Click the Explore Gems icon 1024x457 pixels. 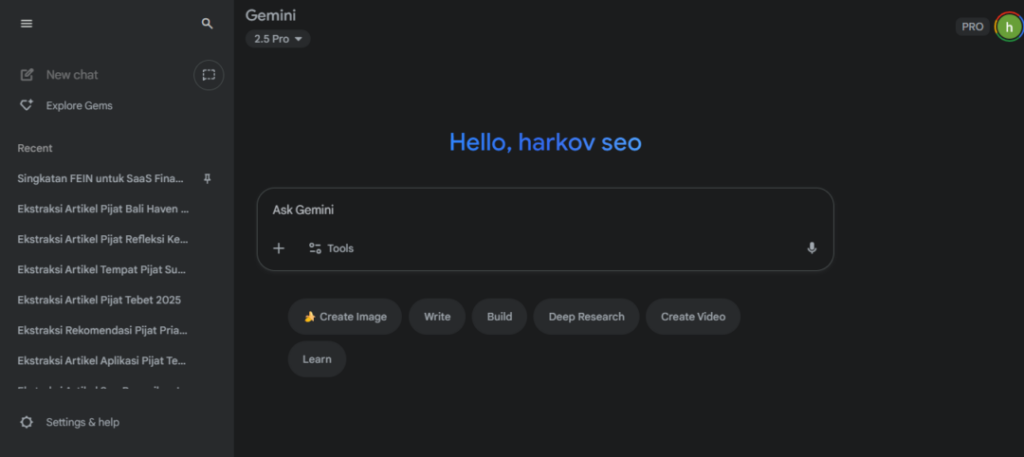[x=27, y=105]
